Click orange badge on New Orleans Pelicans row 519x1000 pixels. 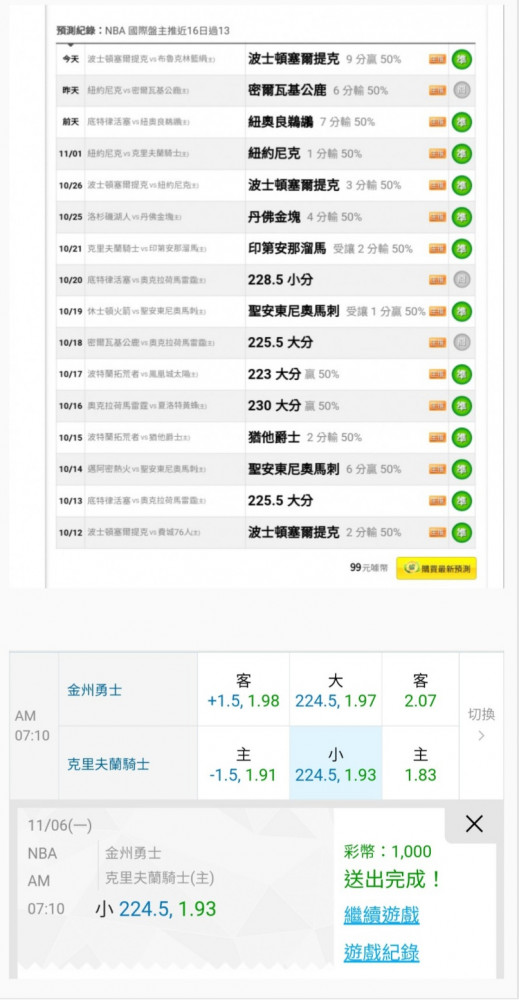point(437,122)
